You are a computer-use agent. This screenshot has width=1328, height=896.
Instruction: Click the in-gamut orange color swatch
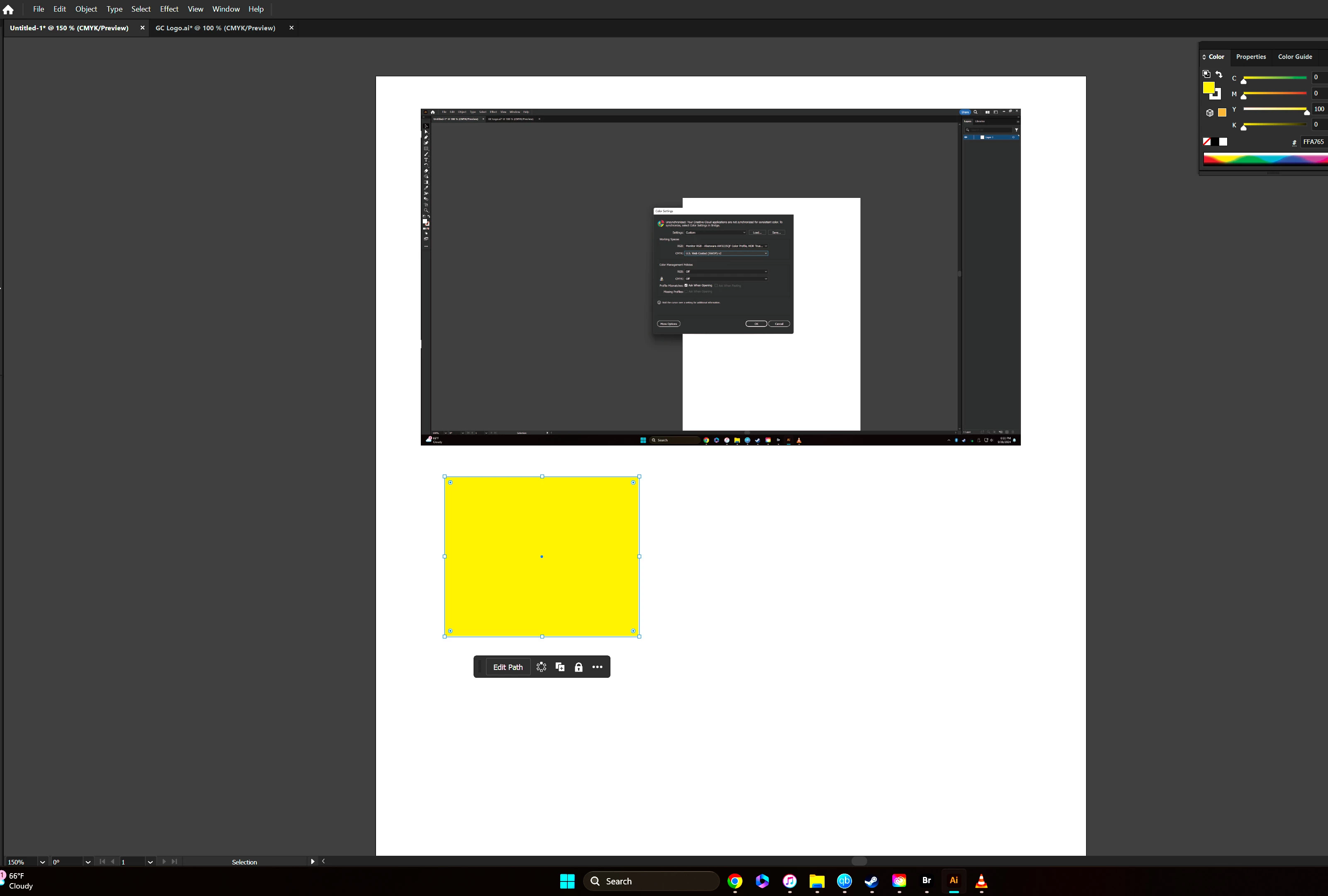point(1222,112)
